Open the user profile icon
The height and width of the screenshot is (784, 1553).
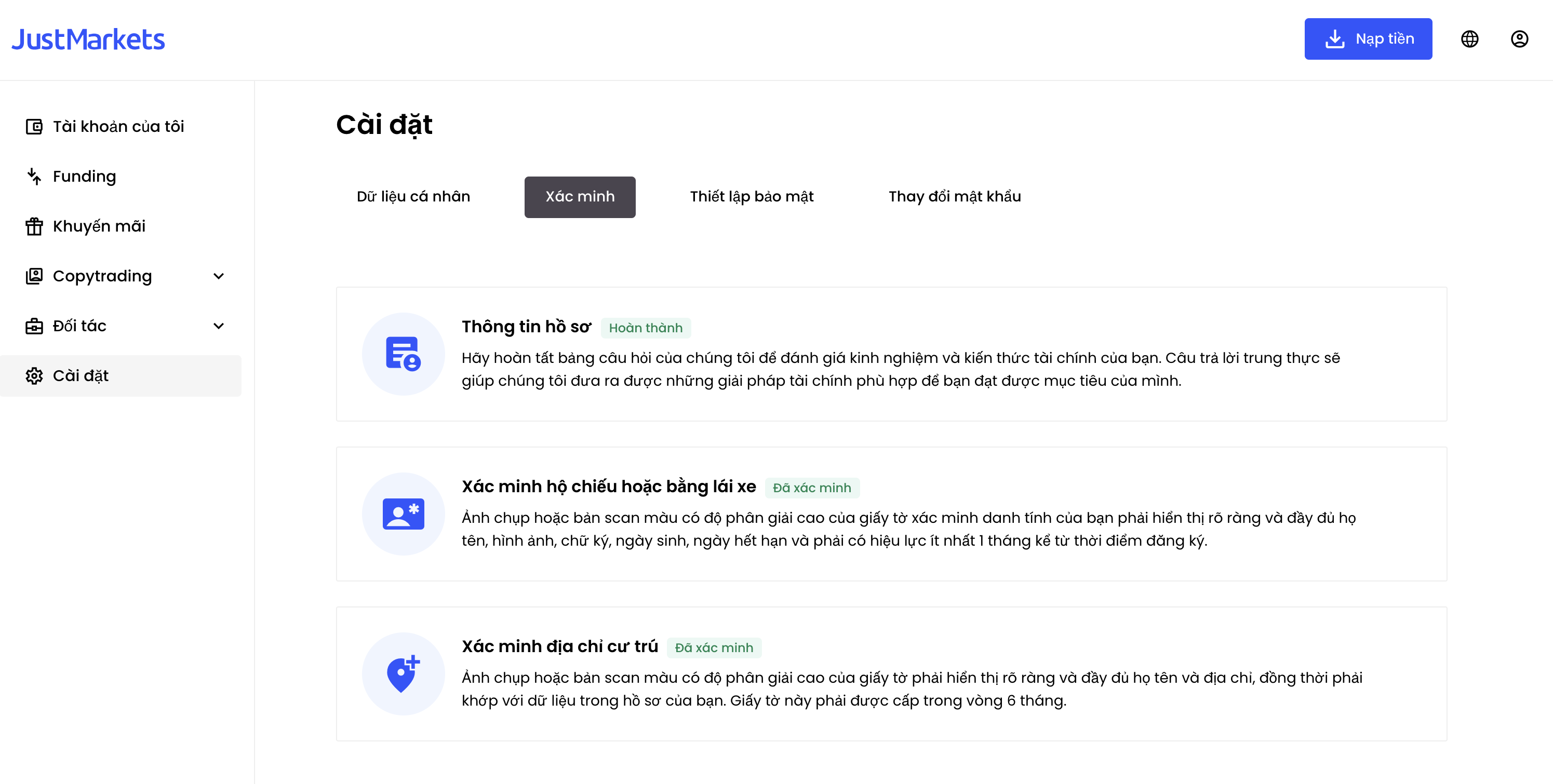click(x=1519, y=39)
